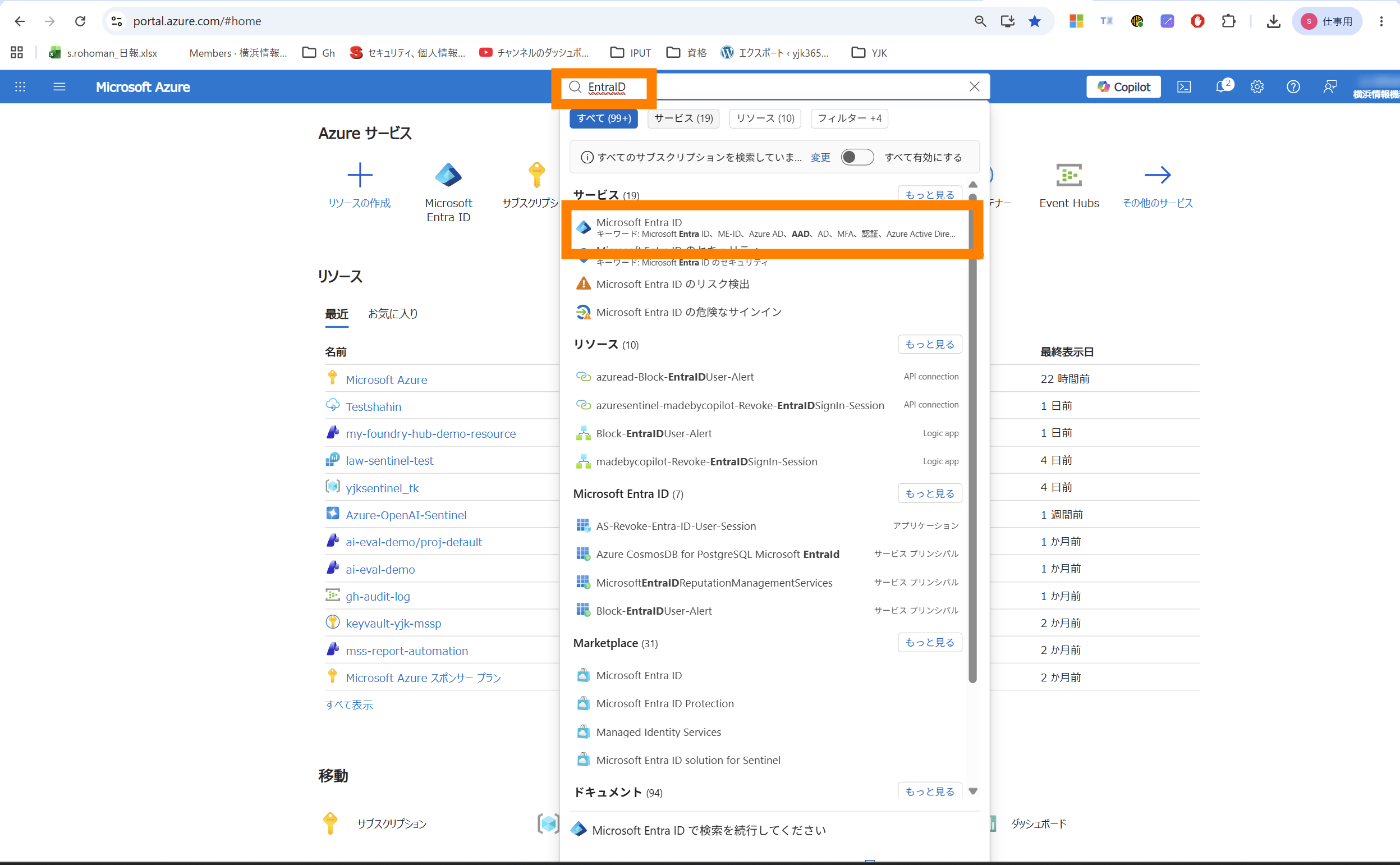
Task: Open the IPUT bookmark folder
Action: click(x=631, y=53)
